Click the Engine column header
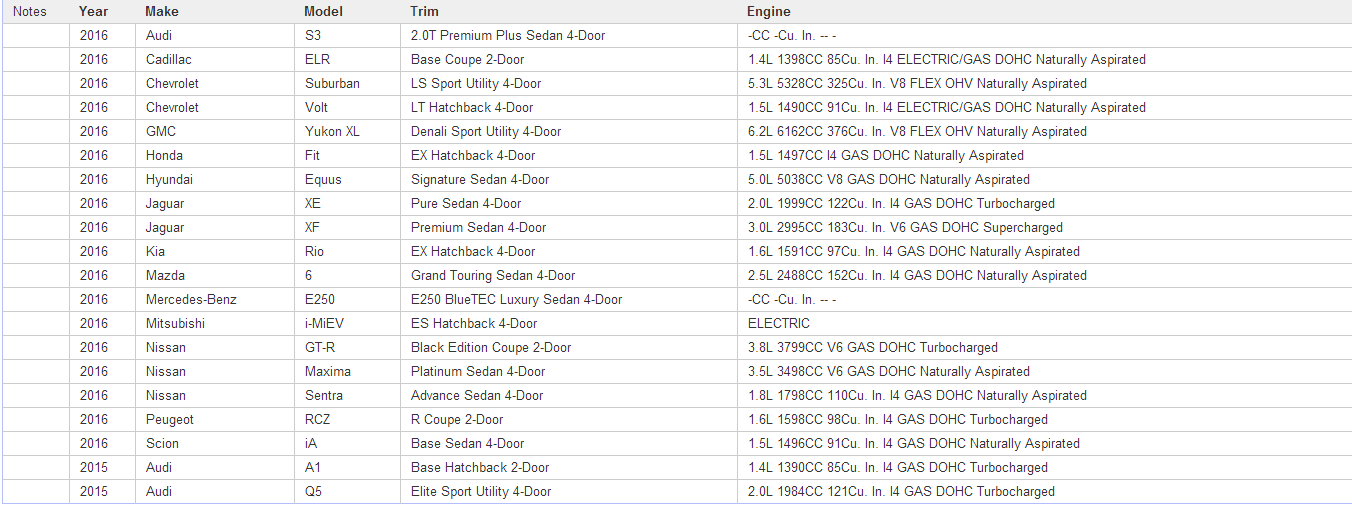Image resolution: width=1352 pixels, height=508 pixels. (x=768, y=12)
